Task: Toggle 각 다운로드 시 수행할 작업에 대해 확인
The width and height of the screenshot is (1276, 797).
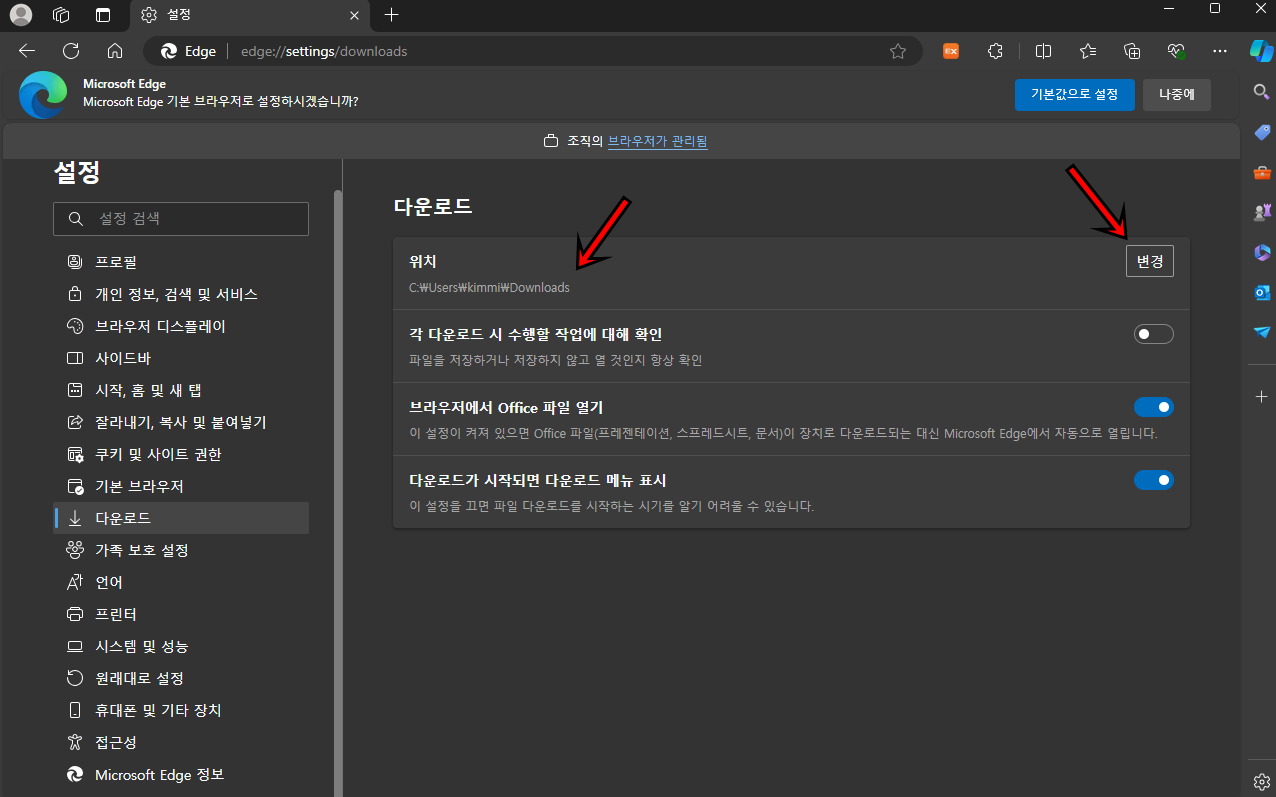Action: [x=1153, y=334]
